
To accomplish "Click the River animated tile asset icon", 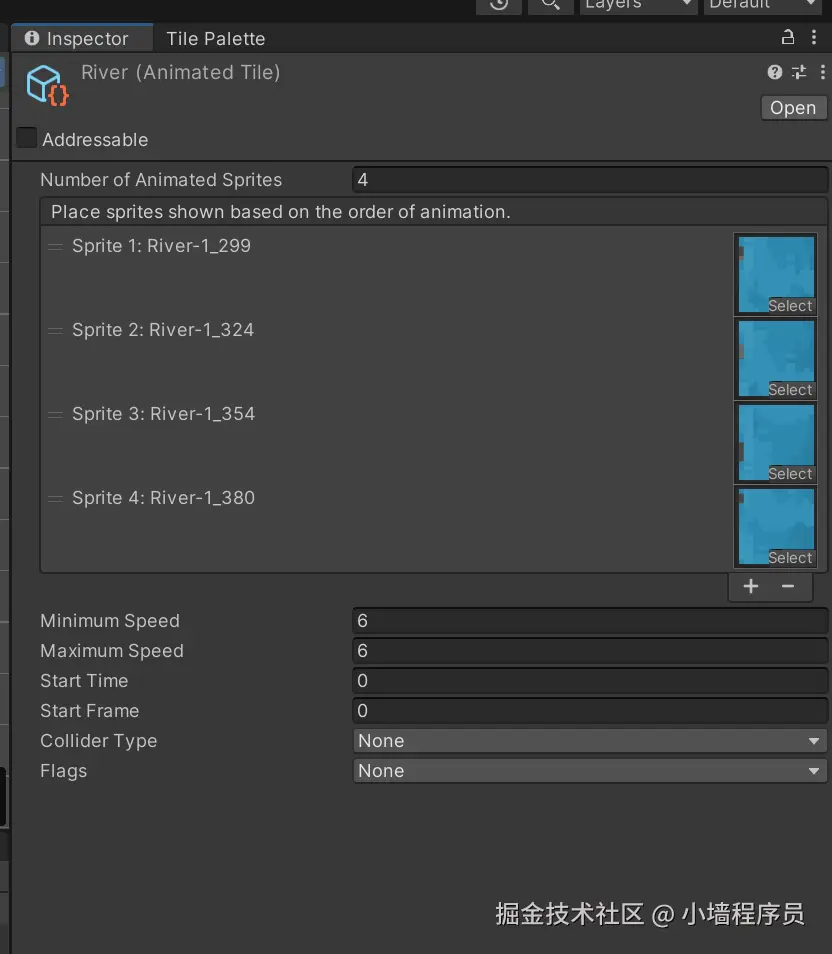I will [46, 85].
